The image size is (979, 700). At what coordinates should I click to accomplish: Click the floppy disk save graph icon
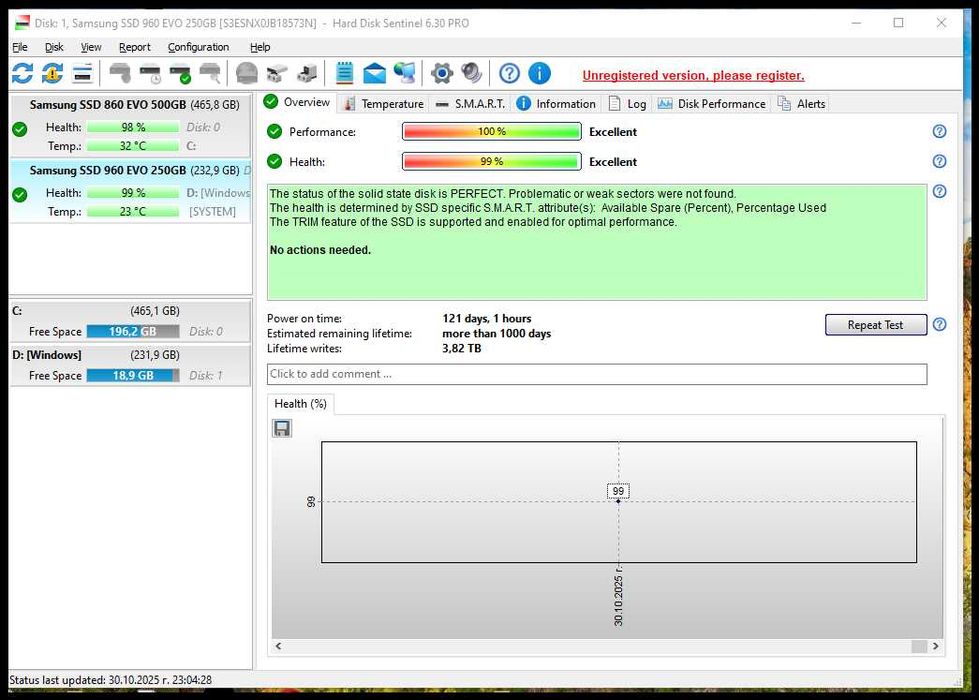point(282,428)
